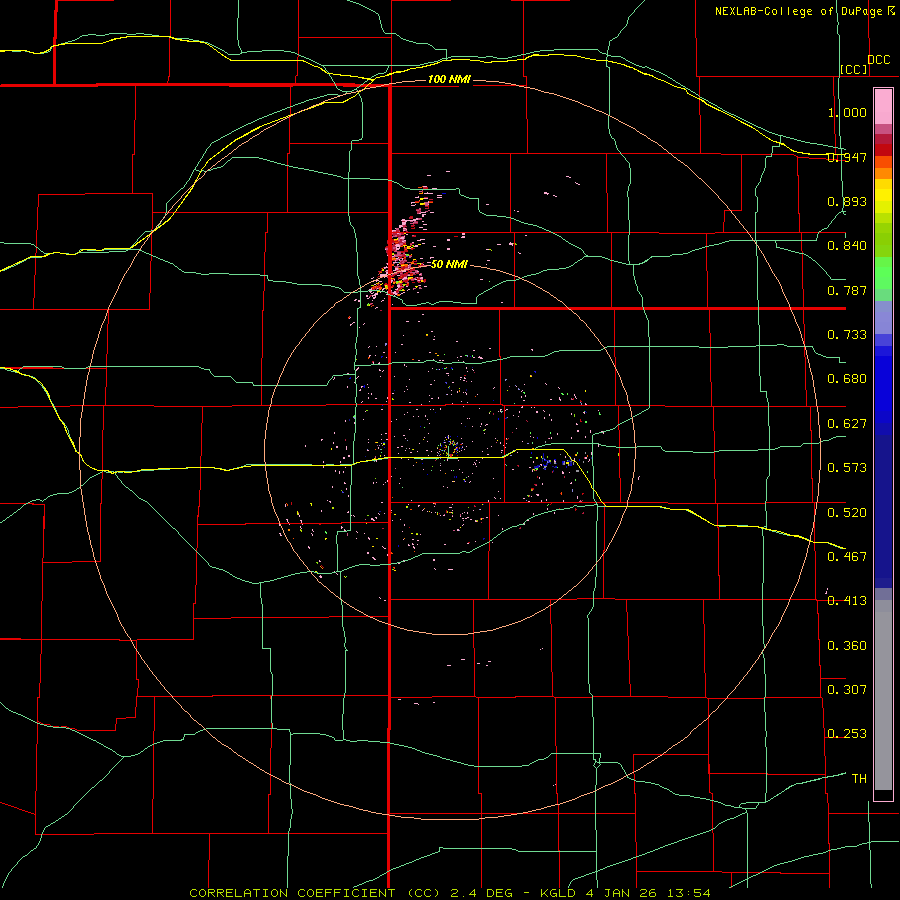Screen dimensions: 900x900
Task: Select the 0.573 scale value
Action: tap(847, 468)
